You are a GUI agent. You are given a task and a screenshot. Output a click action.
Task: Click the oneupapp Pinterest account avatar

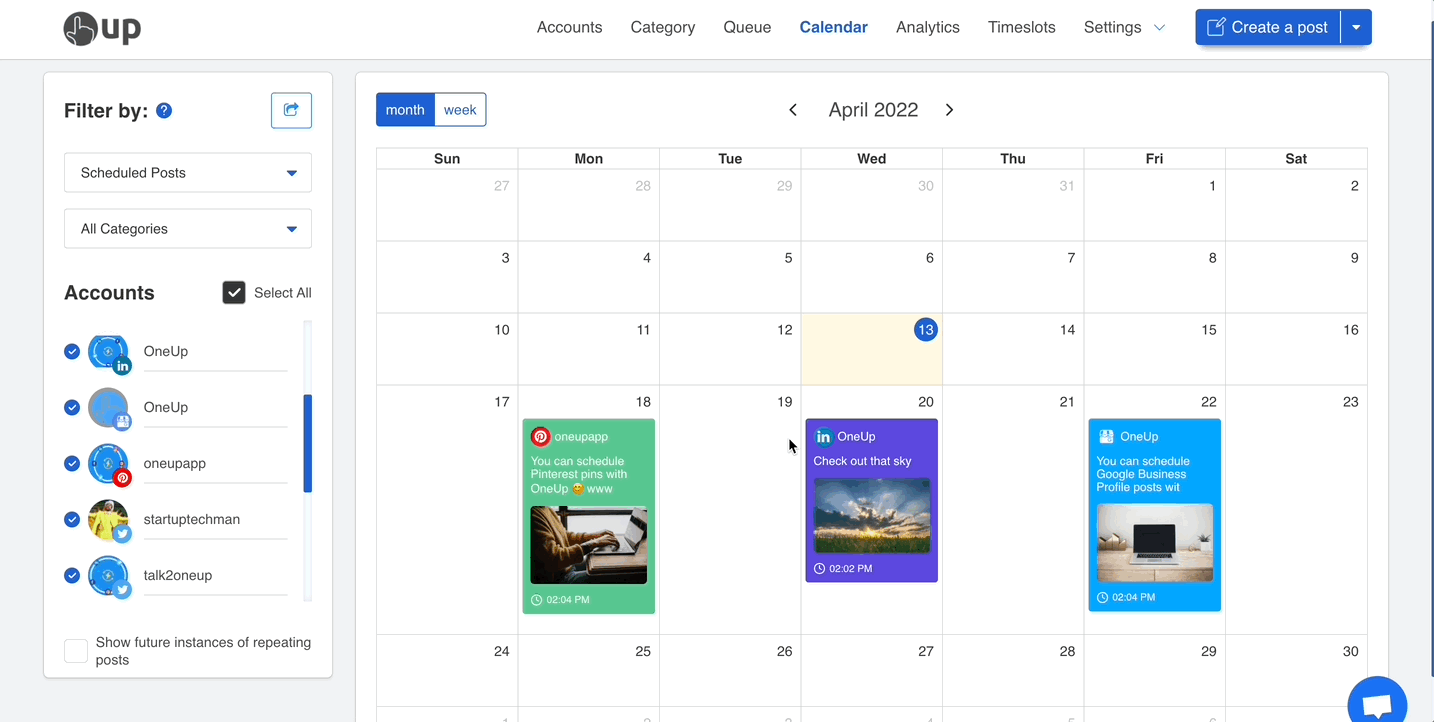click(x=108, y=465)
